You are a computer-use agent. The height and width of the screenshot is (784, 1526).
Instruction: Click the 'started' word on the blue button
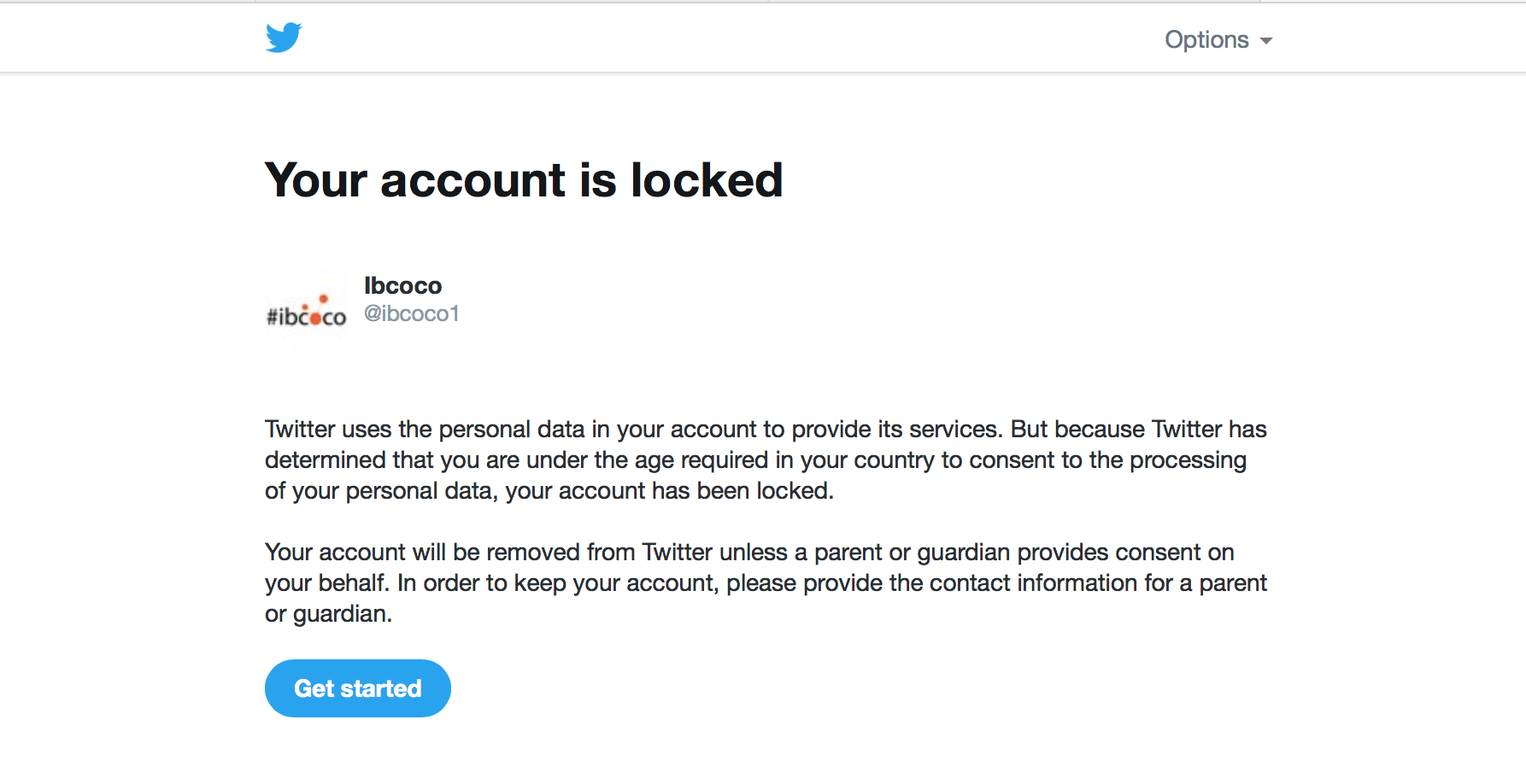click(x=381, y=688)
